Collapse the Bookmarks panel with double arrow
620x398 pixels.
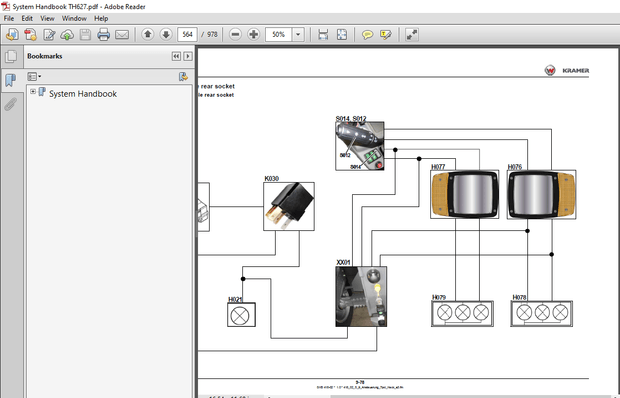coord(176,56)
